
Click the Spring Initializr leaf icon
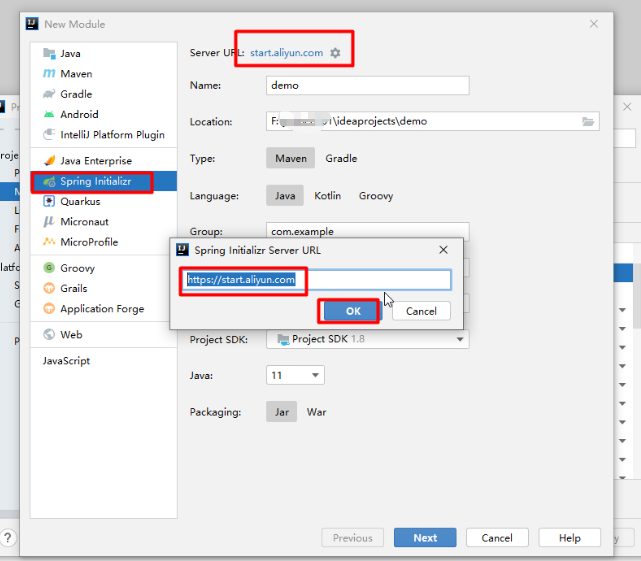pos(49,182)
